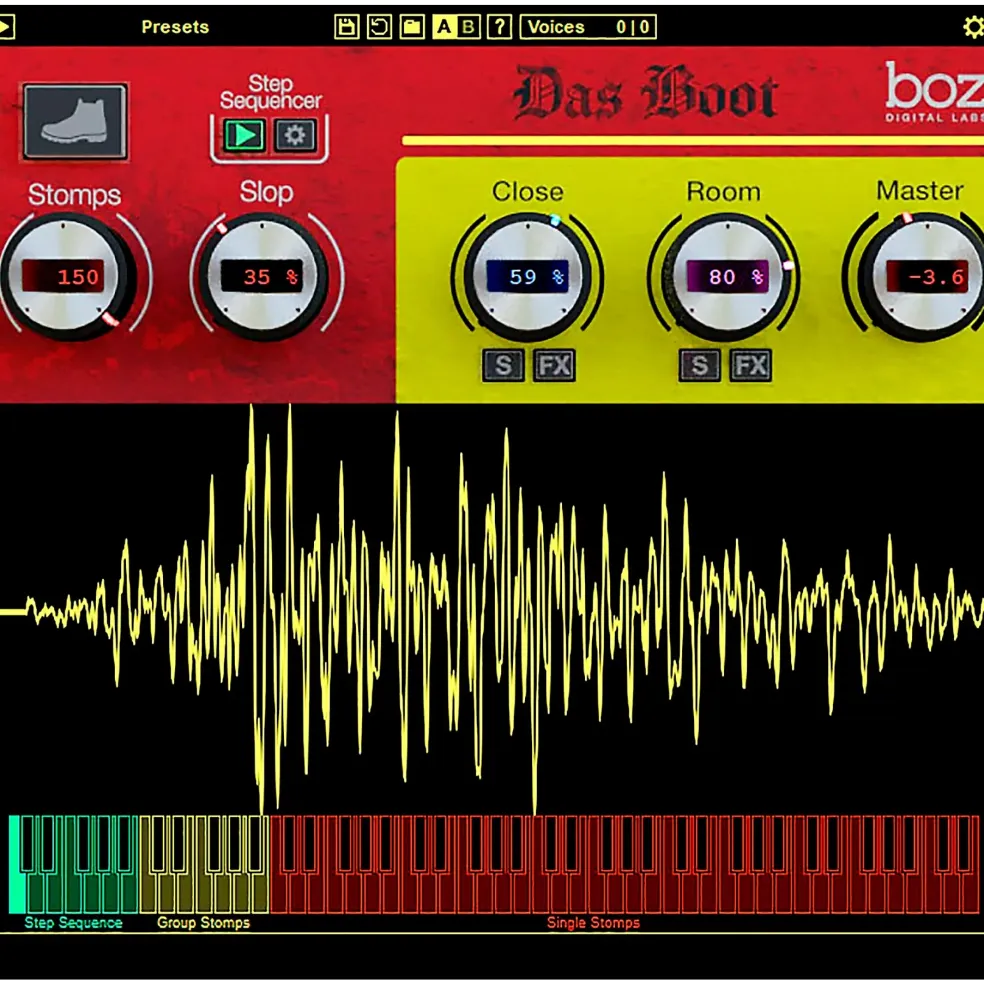This screenshot has height=985, width=984.
Task: Click the Das Boot title logo
Action: click(646, 94)
